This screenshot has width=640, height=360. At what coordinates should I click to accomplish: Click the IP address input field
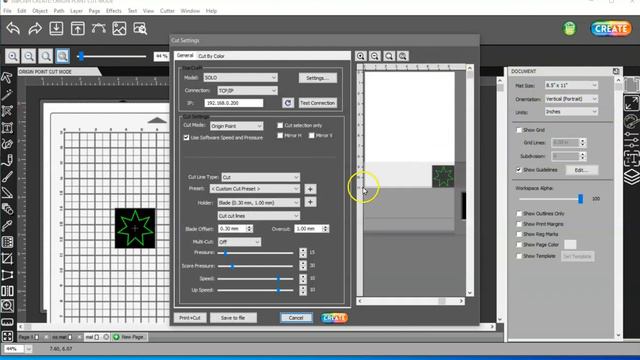[x=234, y=103]
